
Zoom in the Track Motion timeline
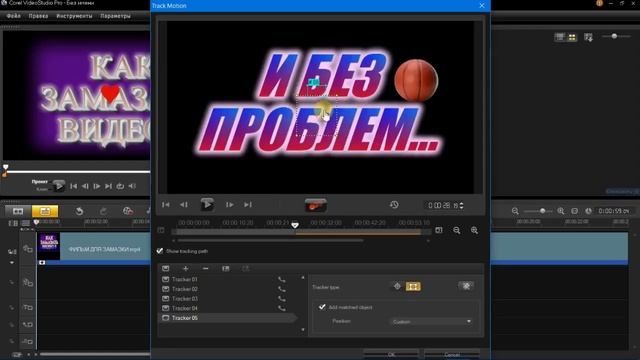click(x=474, y=231)
